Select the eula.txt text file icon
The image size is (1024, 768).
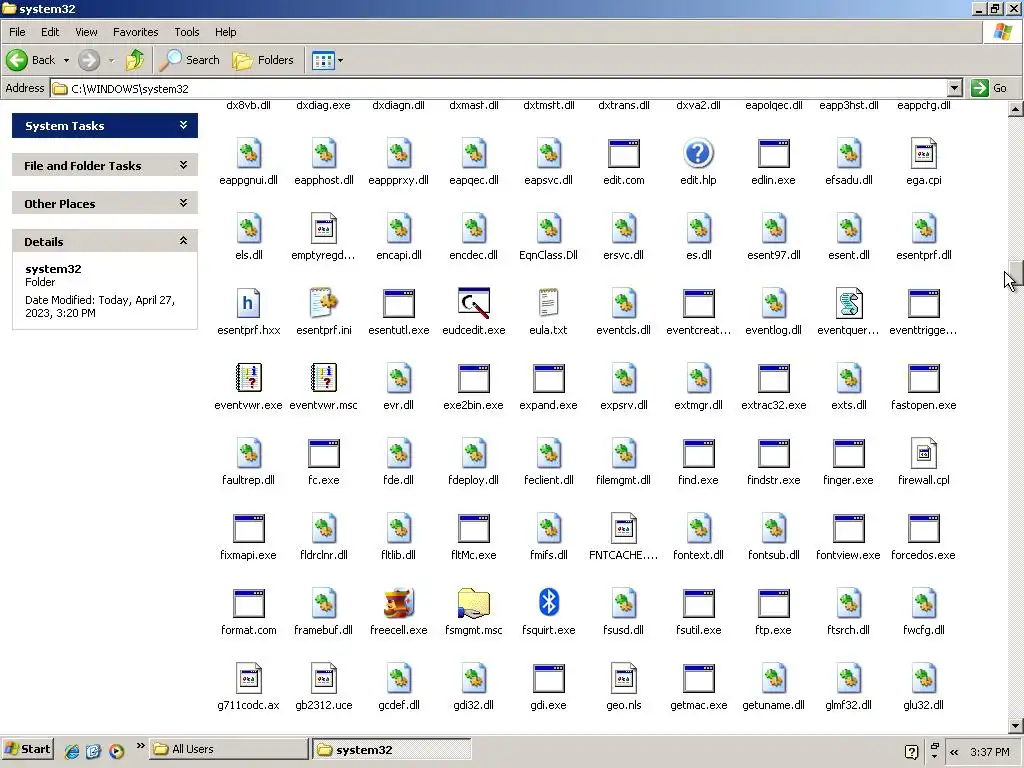pos(549,303)
